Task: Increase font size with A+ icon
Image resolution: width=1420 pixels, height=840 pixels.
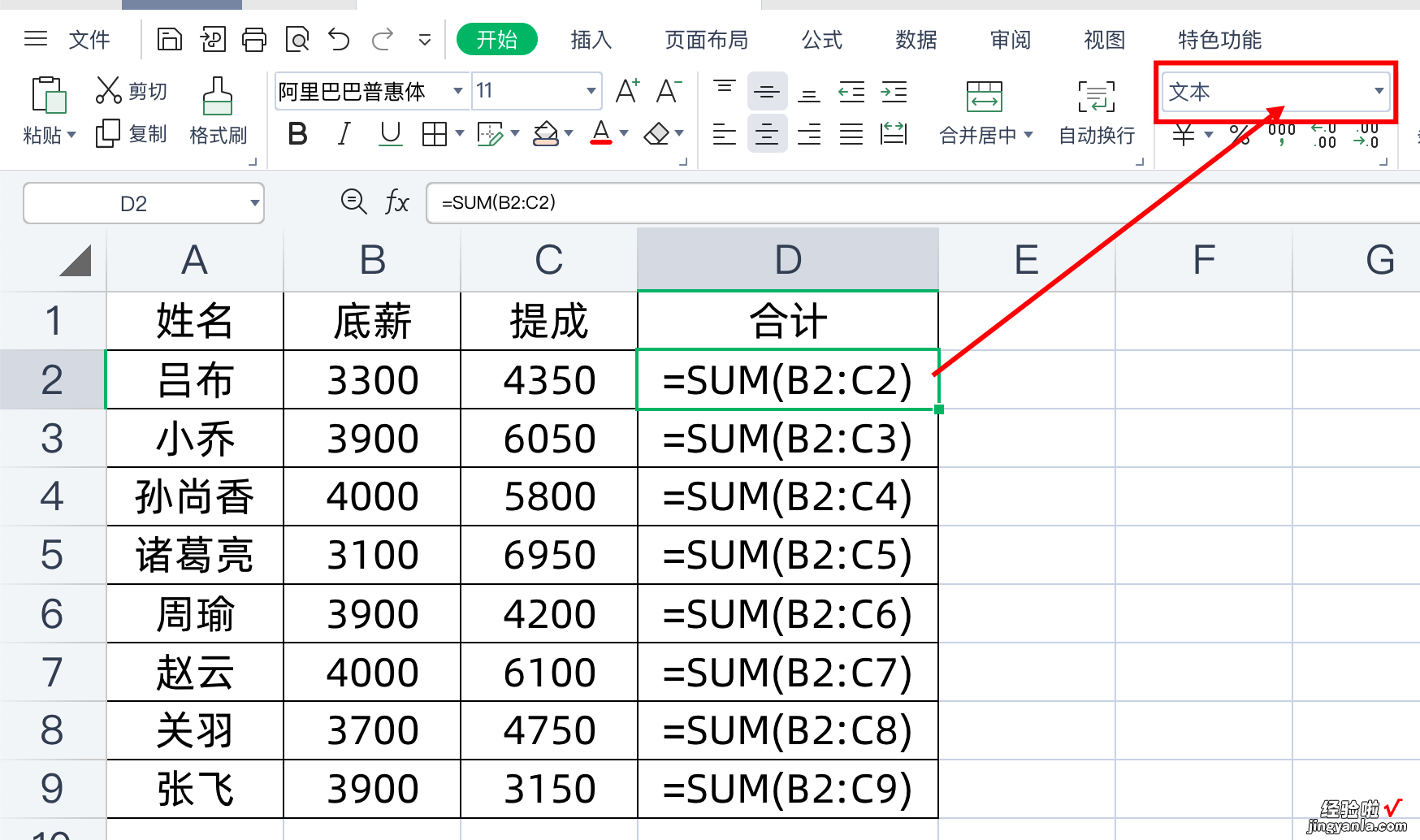Action: click(x=627, y=91)
